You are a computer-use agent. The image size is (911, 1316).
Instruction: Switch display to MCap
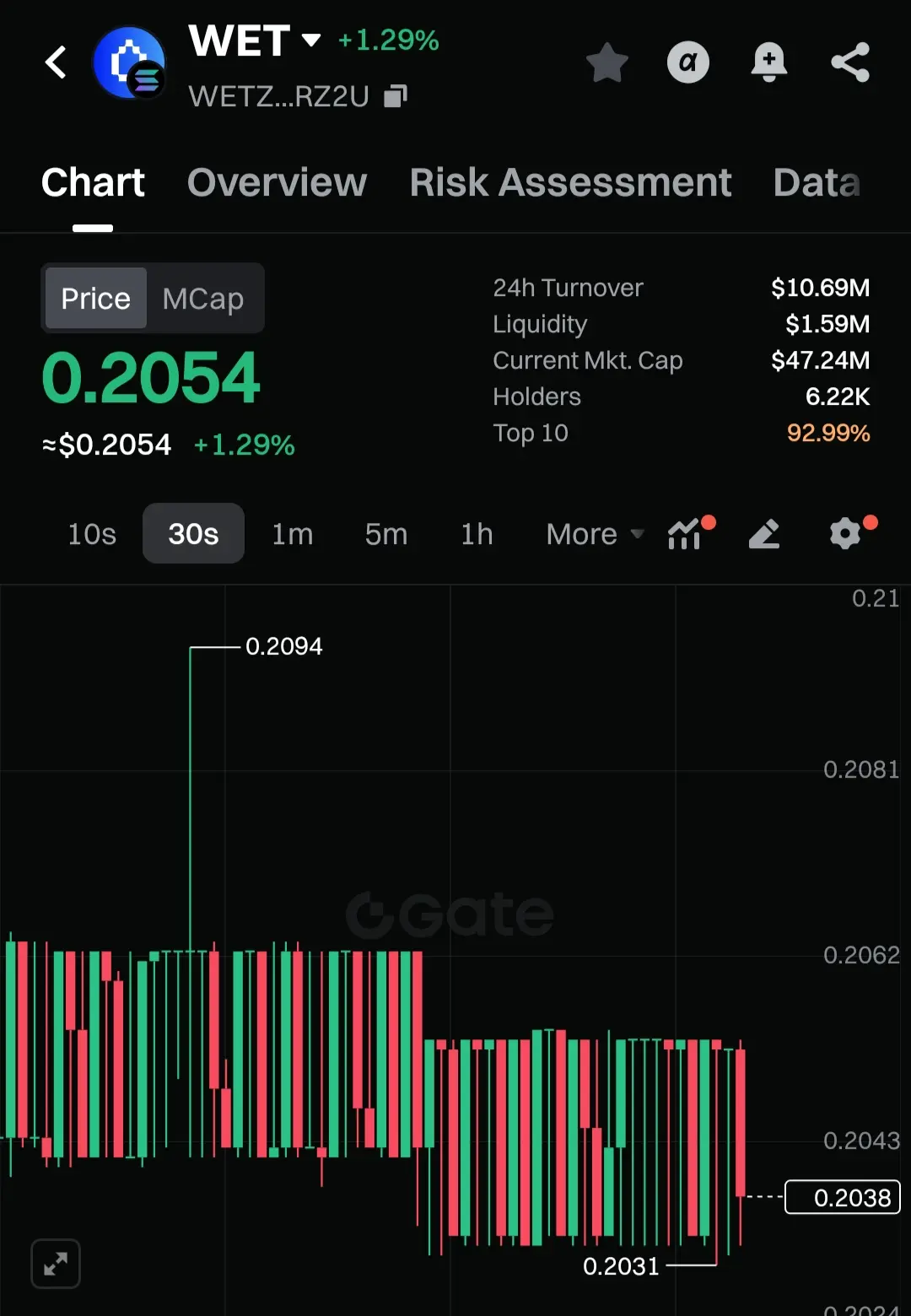203,299
